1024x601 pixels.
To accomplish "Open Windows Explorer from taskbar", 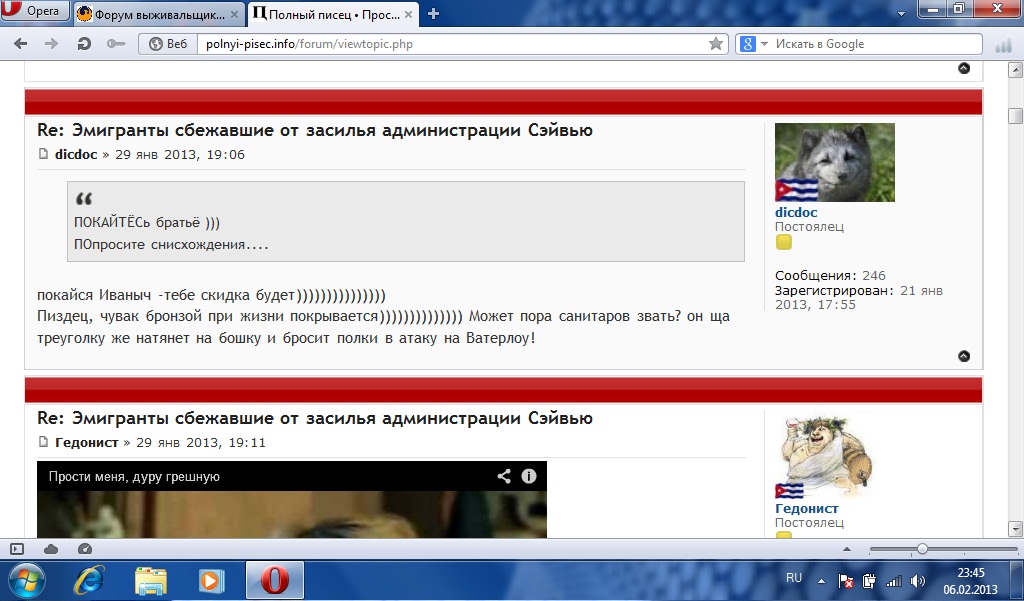I will [x=151, y=580].
